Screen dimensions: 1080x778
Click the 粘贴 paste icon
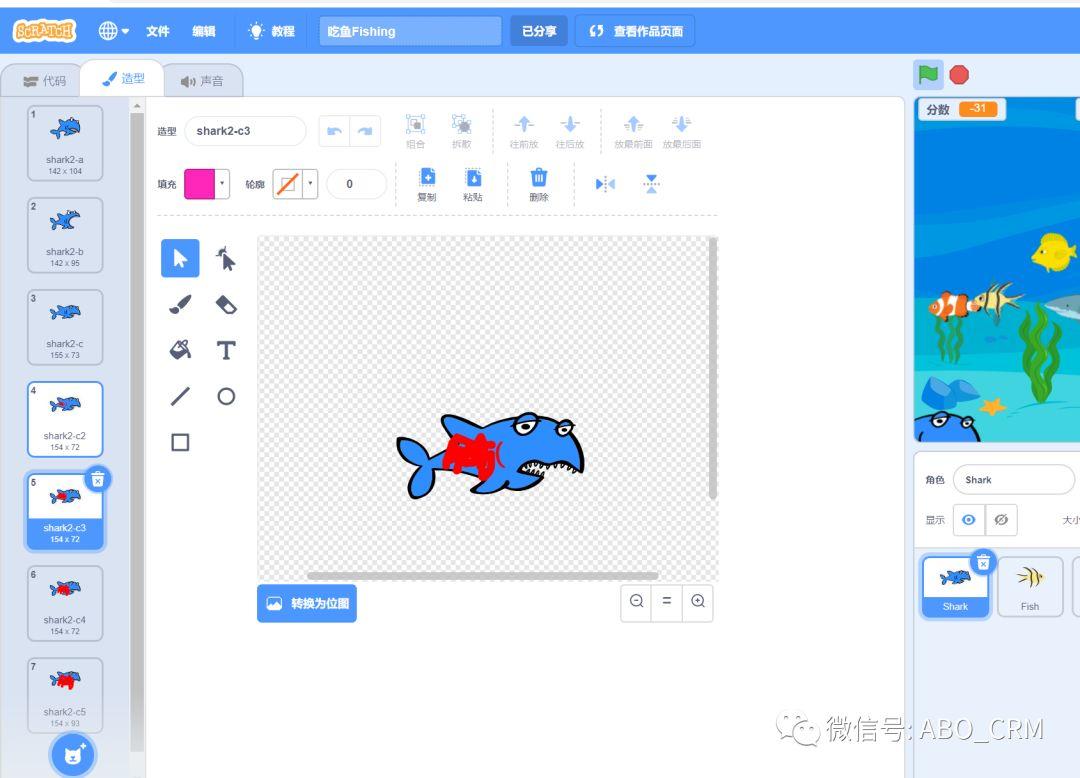(x=473, y=184)
